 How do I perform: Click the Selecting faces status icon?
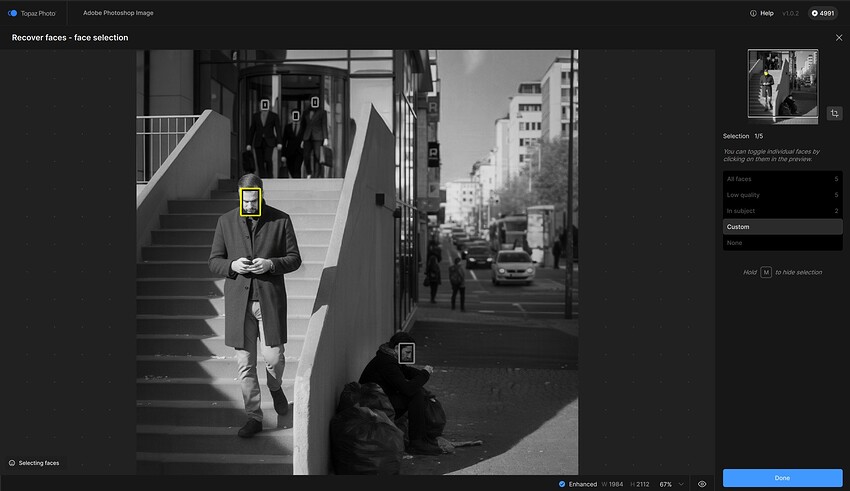pos(12,463)
